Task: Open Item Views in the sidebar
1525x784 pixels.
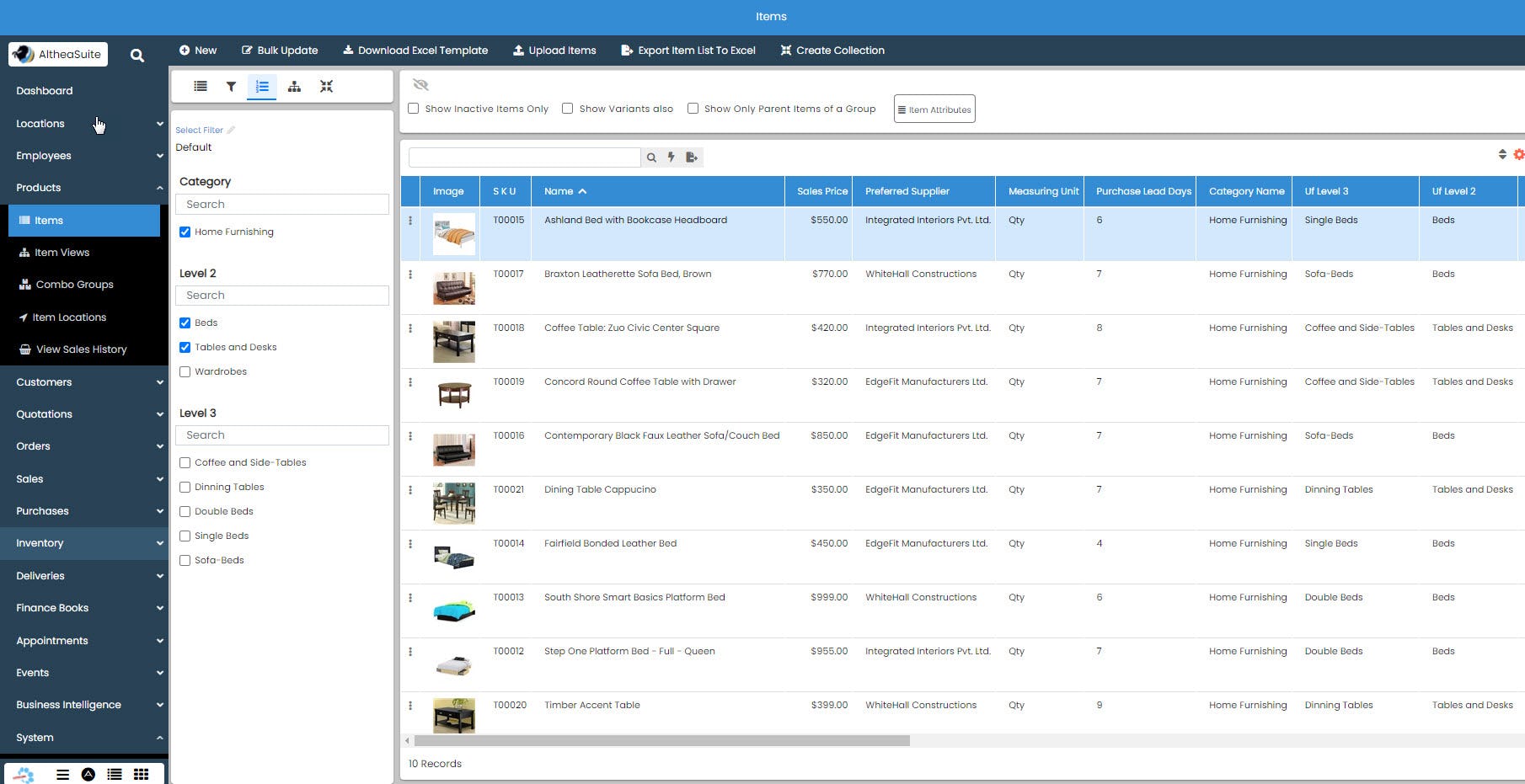Action: (x=62, y=253)
